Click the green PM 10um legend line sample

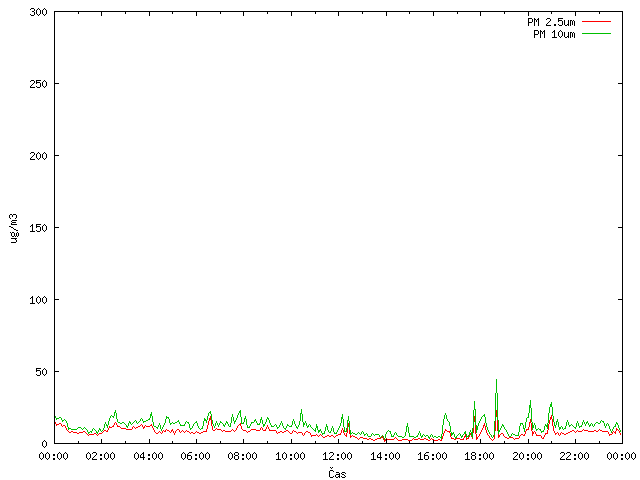click(x=596, y=34)
